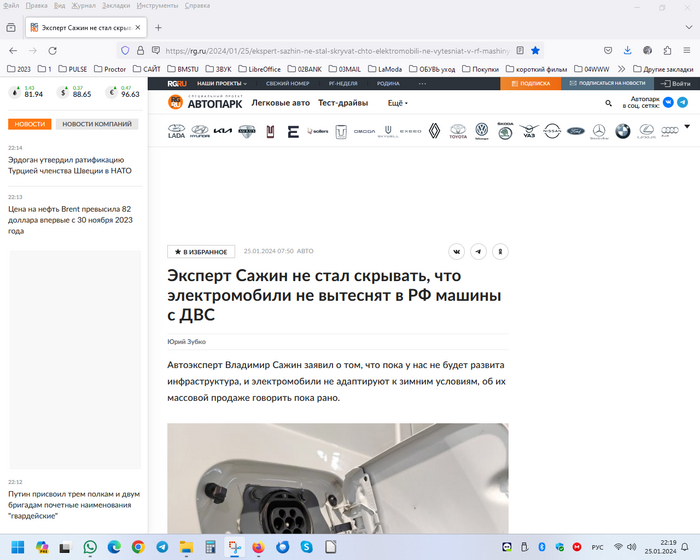Add article to В ИЗБРАННОЕ
The image size is (700, 560).
click(201, 252)
